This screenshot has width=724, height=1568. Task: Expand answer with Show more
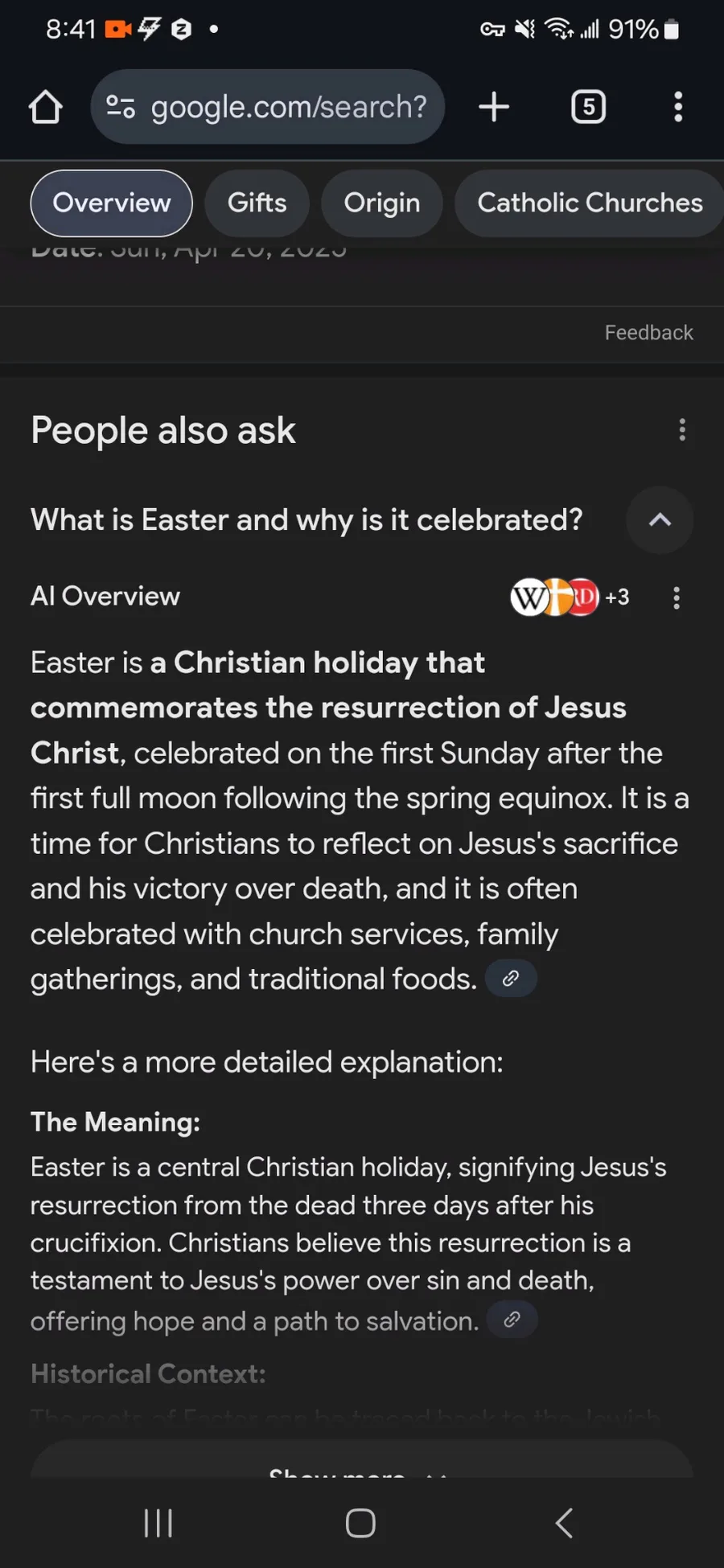[361, 1468]
